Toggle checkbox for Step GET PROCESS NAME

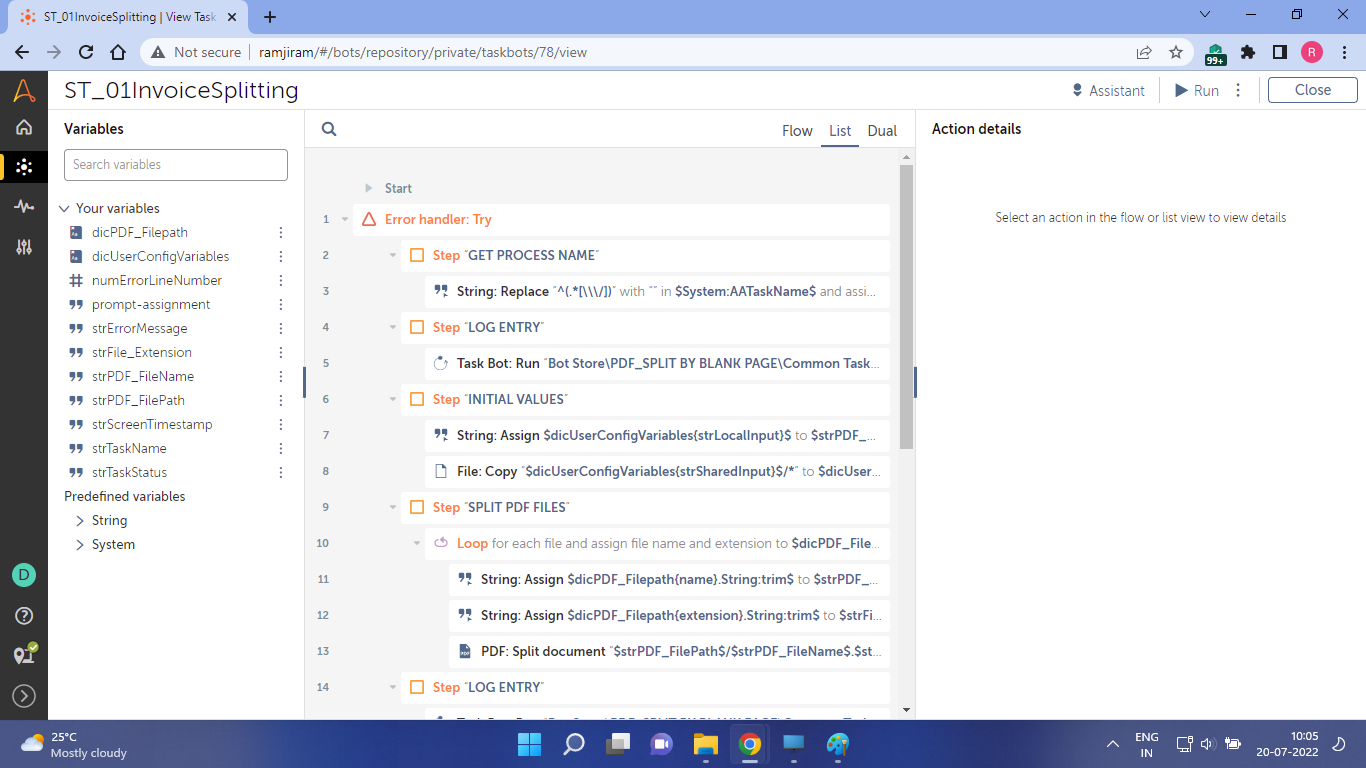pos(417,255)
